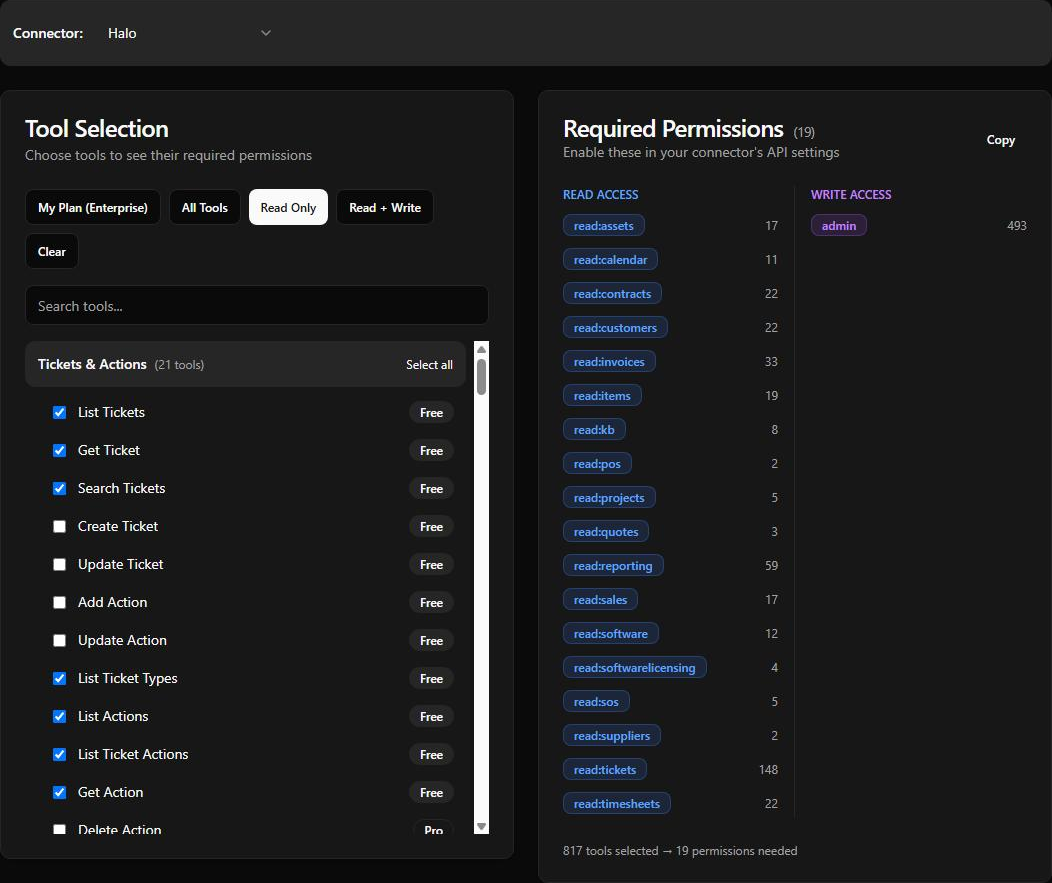The image size is (1052, 883).
Task: Enable the Add Action checkbox
Action: [x=60, y=603]
